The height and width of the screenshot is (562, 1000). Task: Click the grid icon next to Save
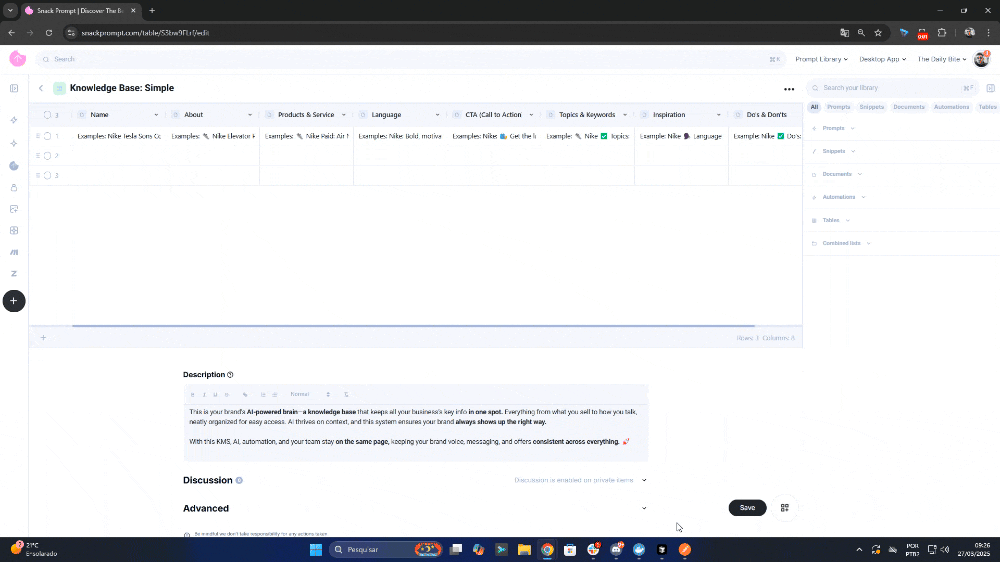784,508
